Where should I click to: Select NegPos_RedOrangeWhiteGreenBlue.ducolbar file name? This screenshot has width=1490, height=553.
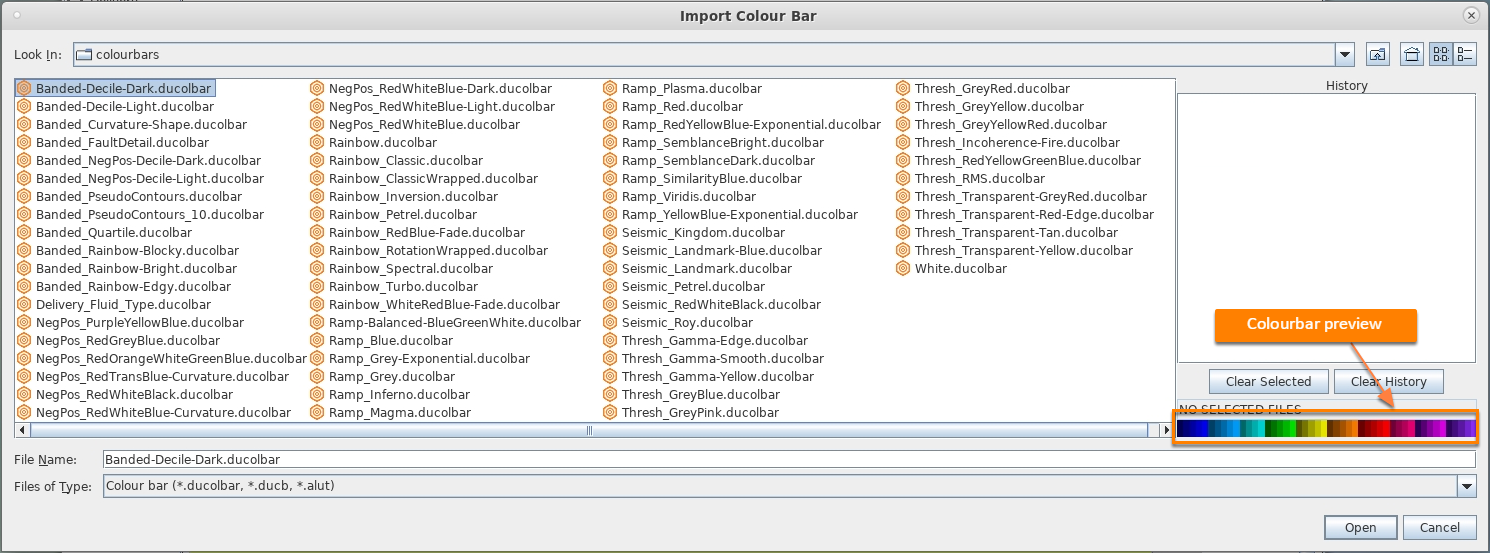[171, 358]
